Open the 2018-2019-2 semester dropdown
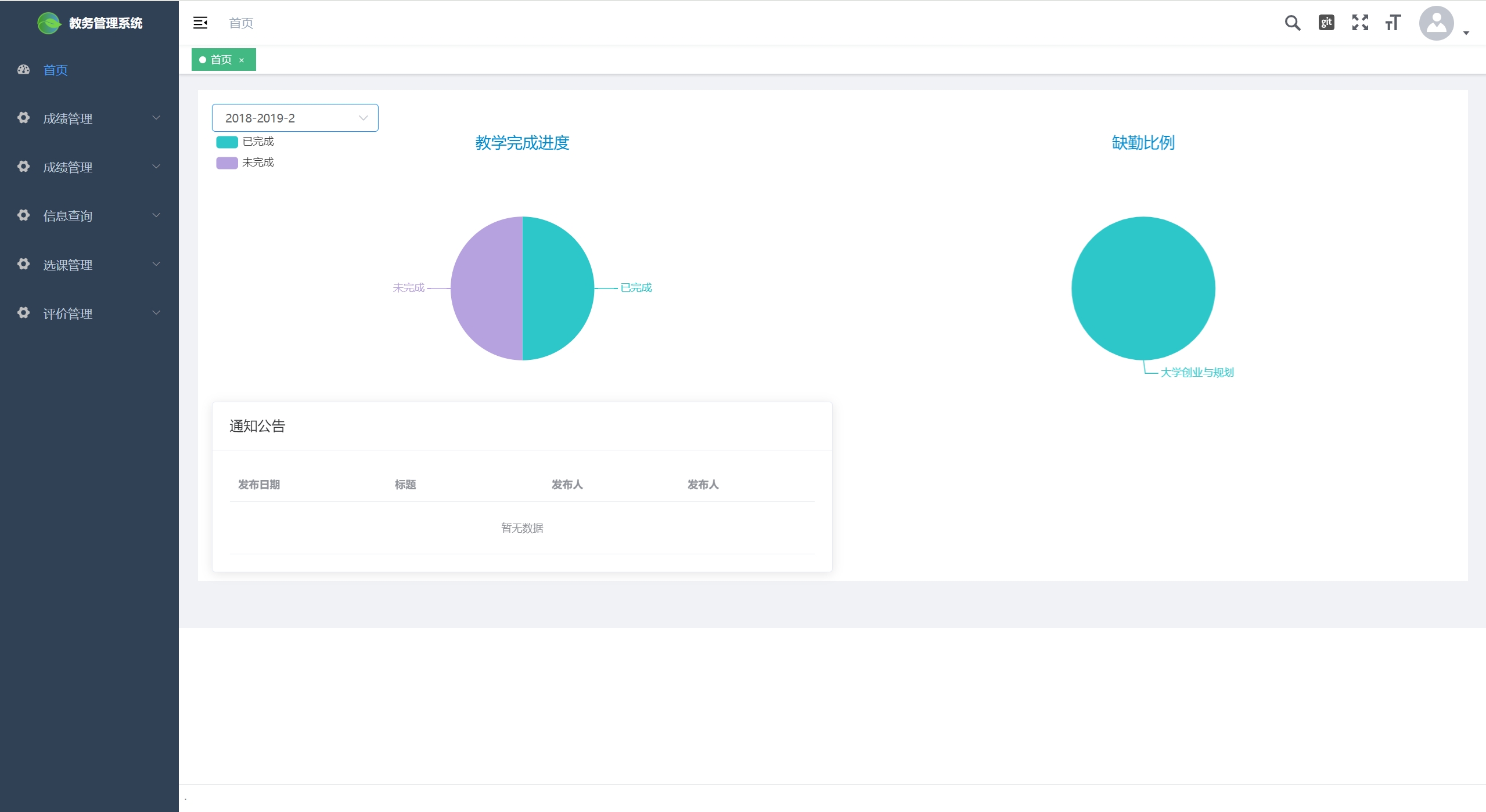Viewport: 1486px width, 812px height. point(295,118)
